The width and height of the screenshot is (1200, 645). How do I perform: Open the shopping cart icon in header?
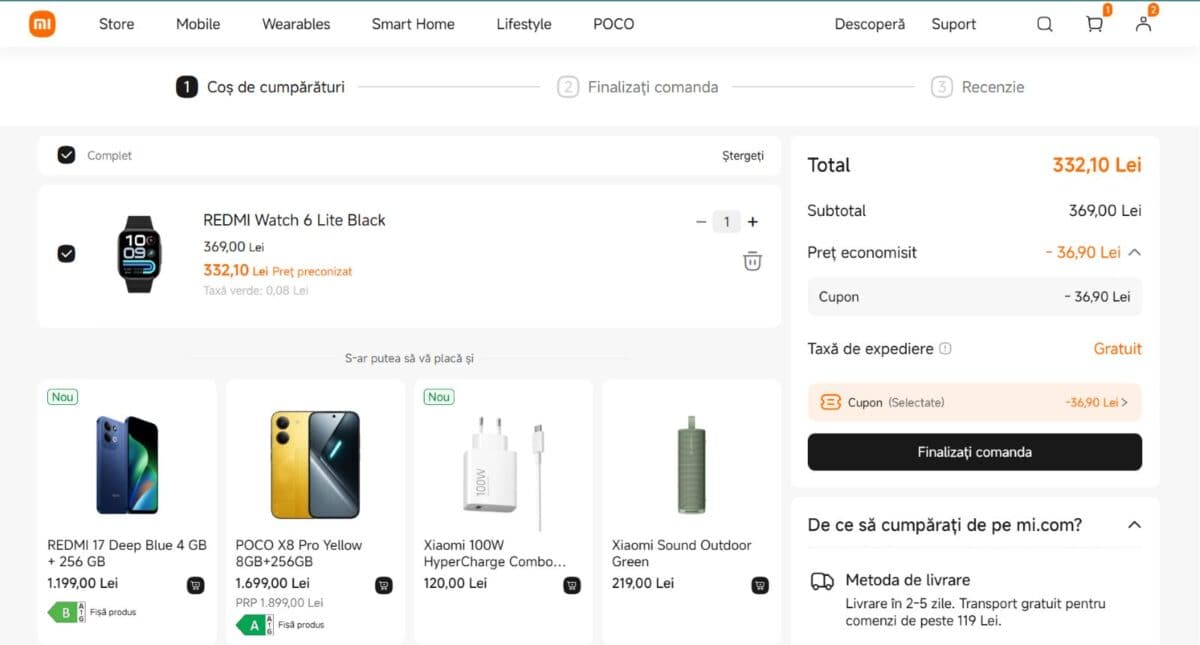(x=1095, y=24)
